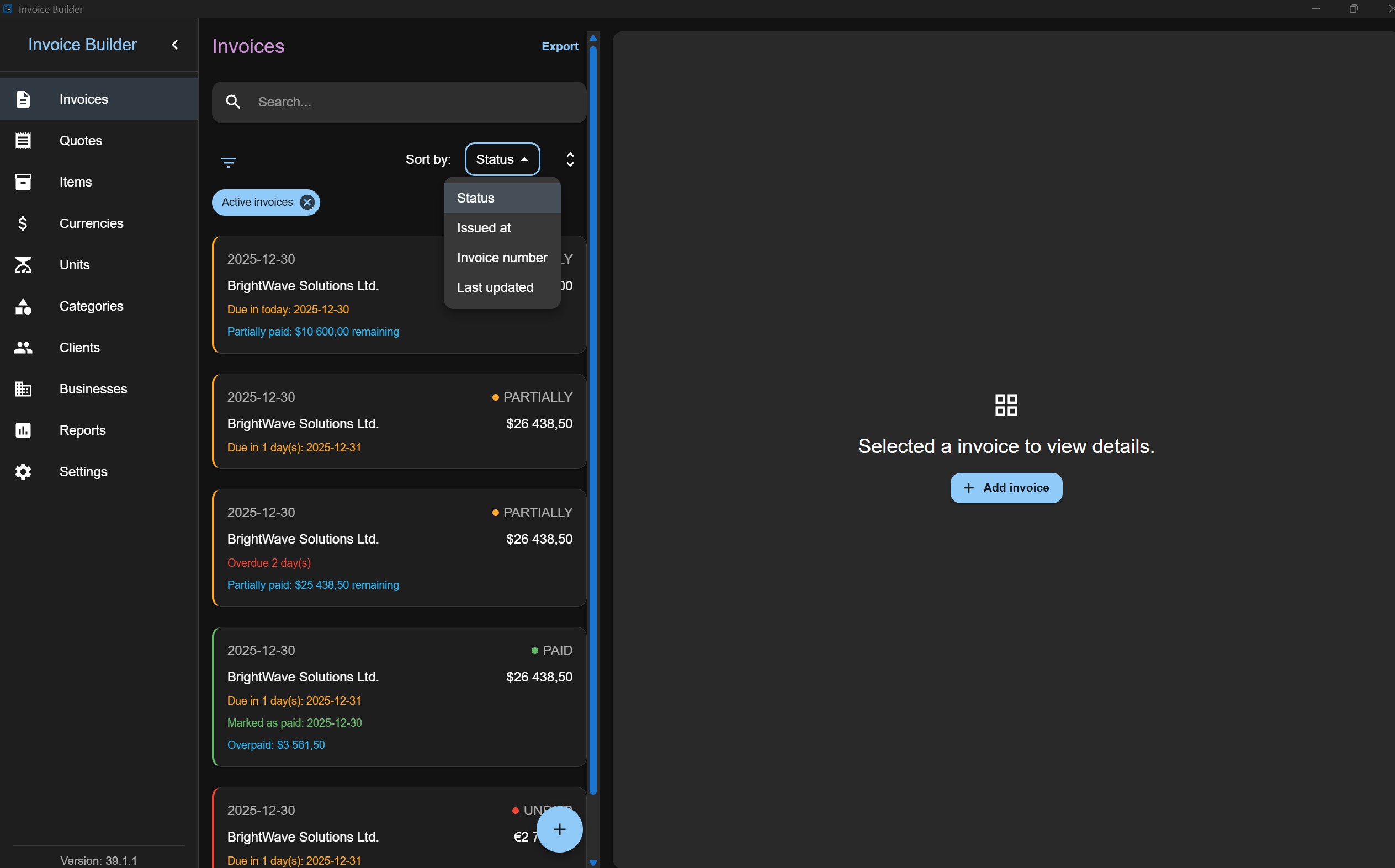
Task: Open the invoice Overdue 2 day(s)
Action: coord(399,547)
